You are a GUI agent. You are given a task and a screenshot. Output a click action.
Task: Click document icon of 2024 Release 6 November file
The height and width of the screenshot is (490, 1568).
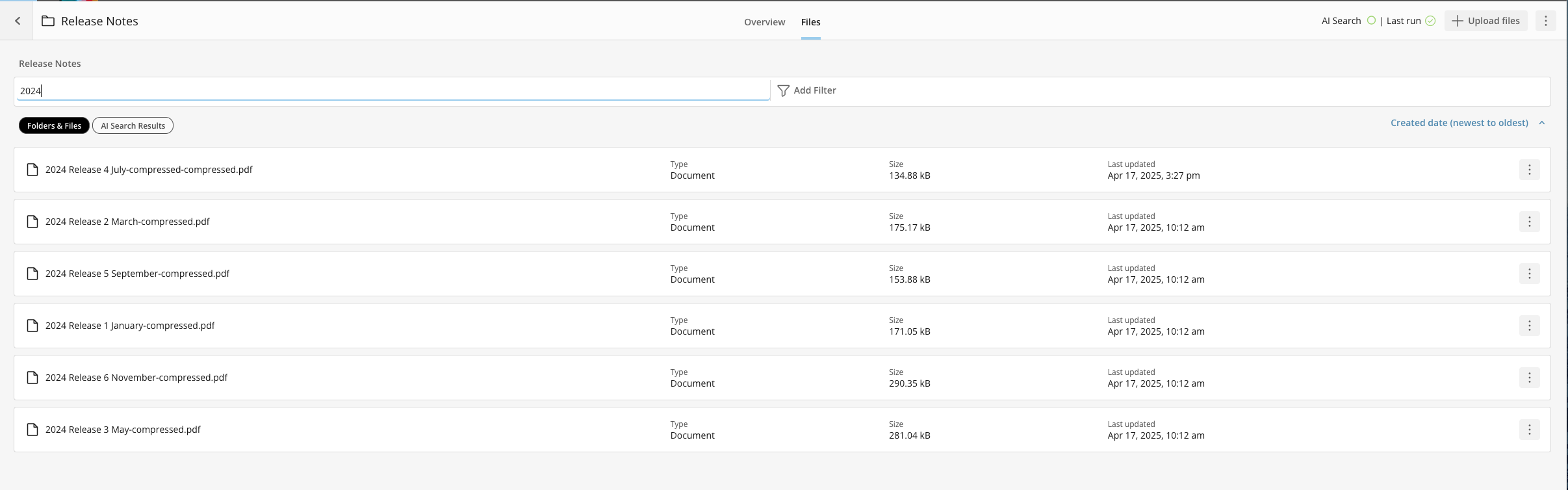pyautogui.click(x=32, y=378)
